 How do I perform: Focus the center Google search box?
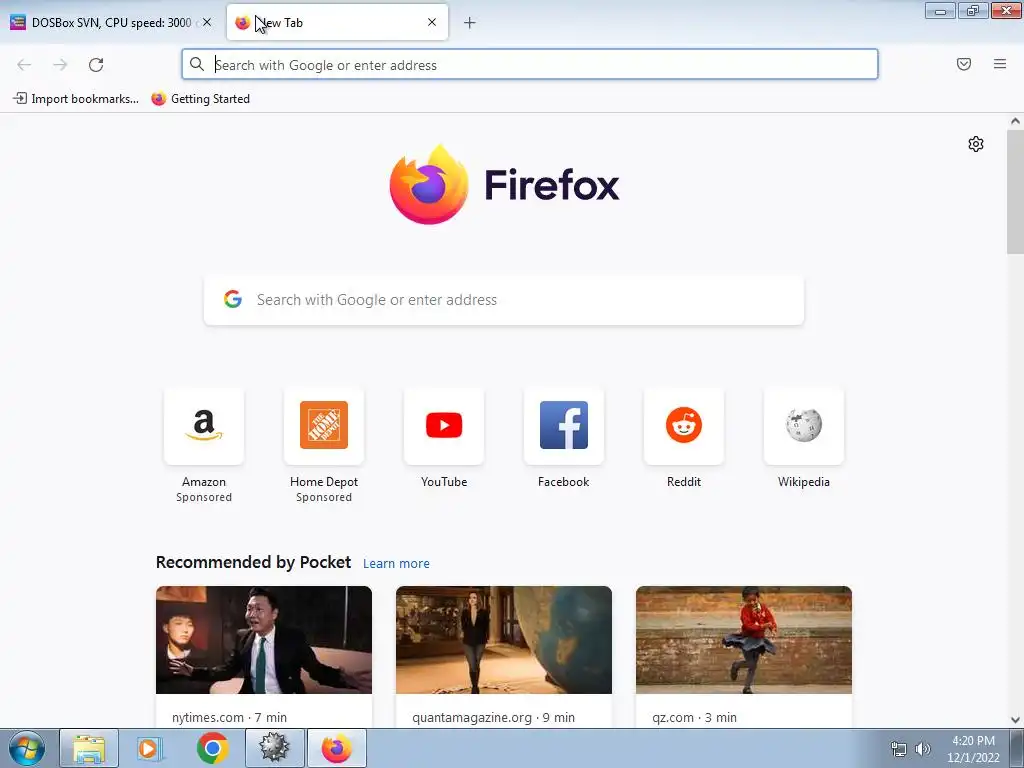pyautogui.click(x=504, y=300)
